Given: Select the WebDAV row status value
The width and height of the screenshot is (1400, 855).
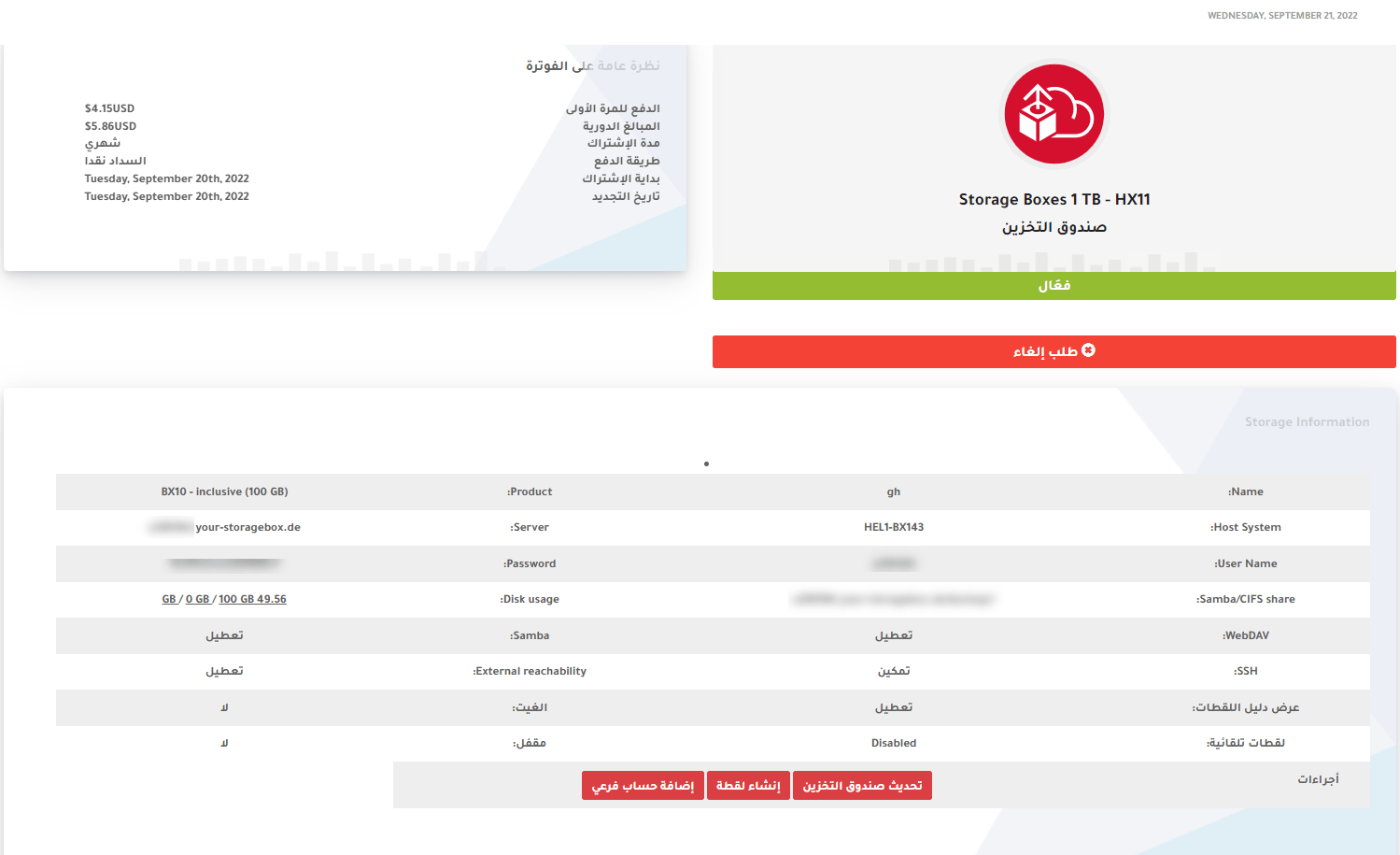Looking at the screenshot, I should point(894,635).
